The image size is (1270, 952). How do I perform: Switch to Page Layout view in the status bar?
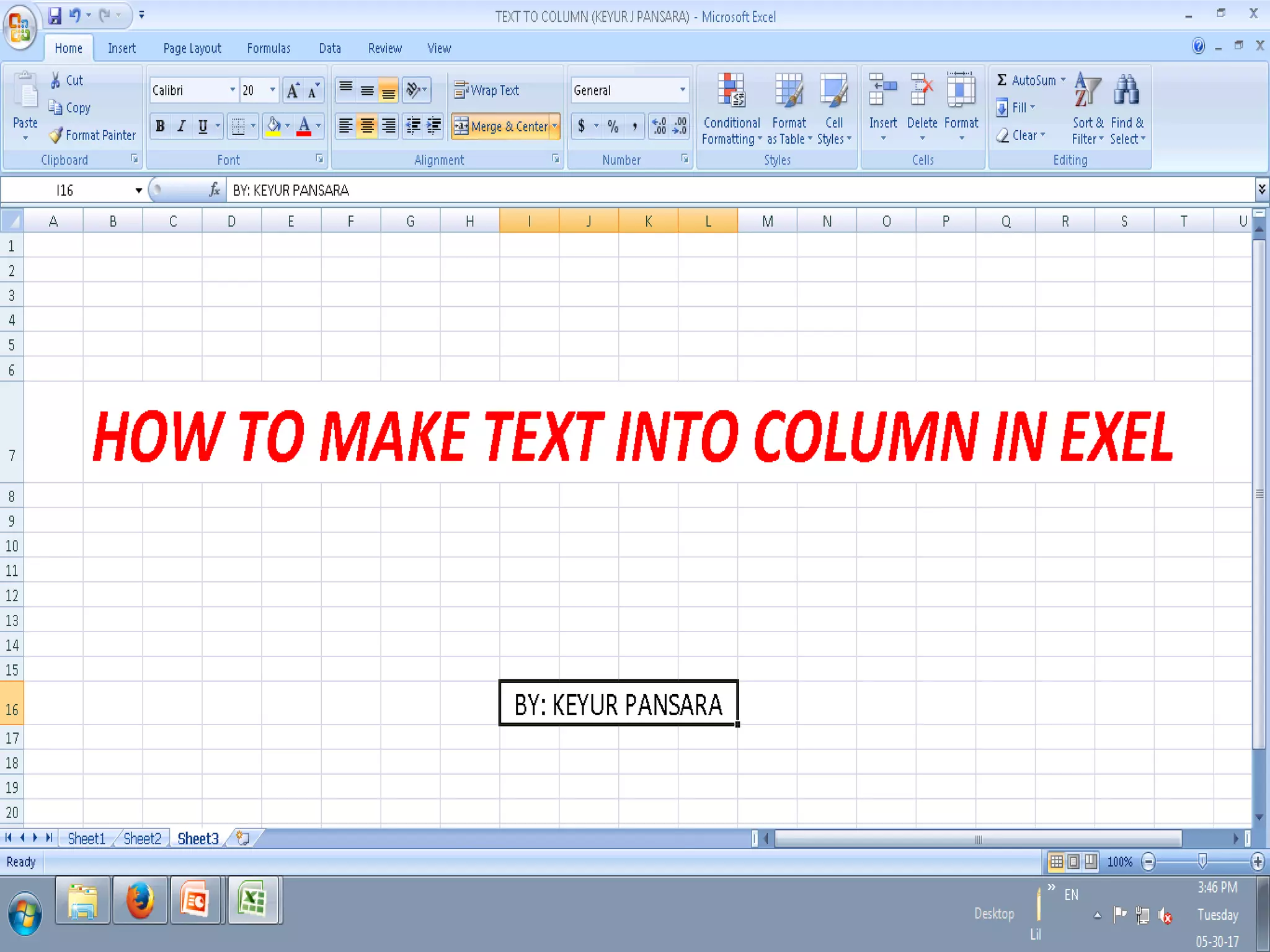point(1073,862)
